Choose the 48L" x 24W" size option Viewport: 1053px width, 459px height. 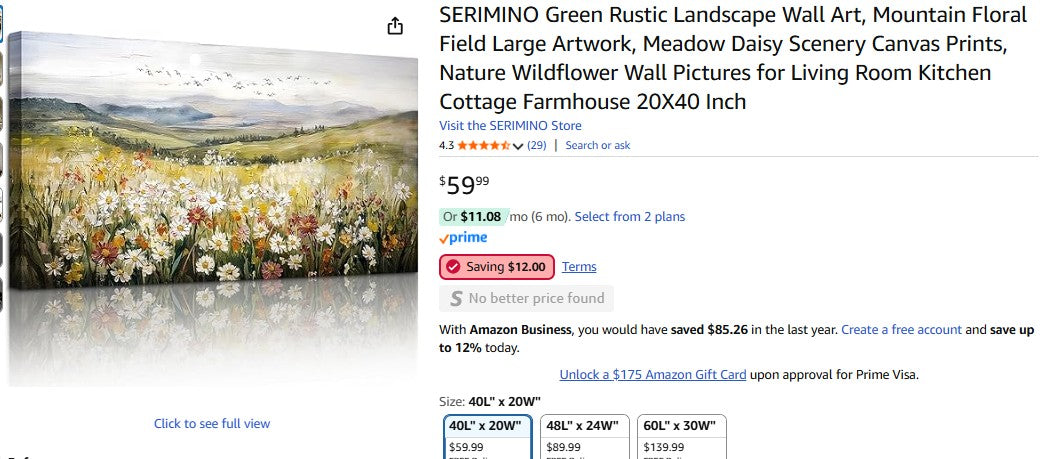585,436
